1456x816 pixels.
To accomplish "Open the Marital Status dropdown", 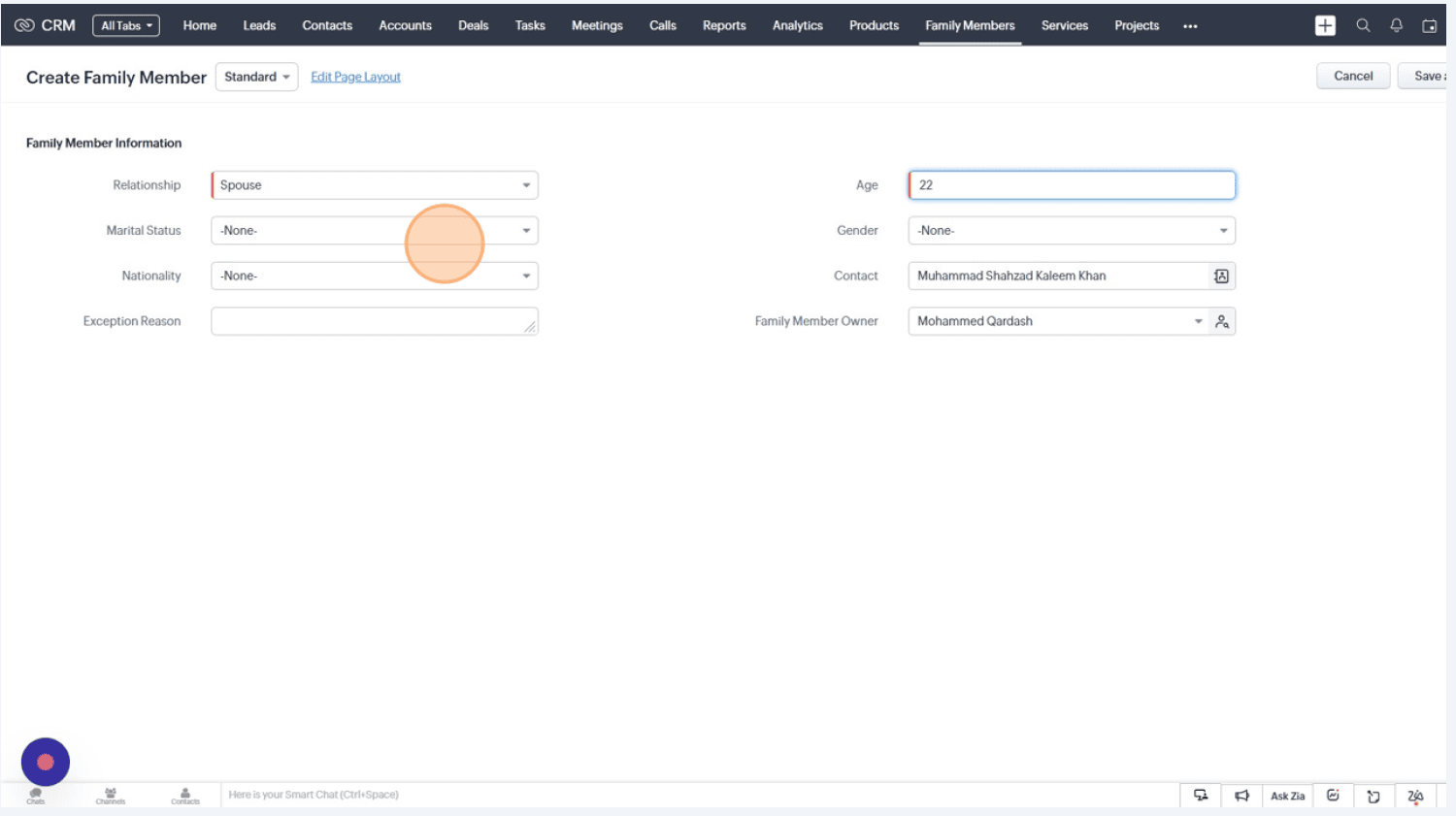I will click(375, 231).
